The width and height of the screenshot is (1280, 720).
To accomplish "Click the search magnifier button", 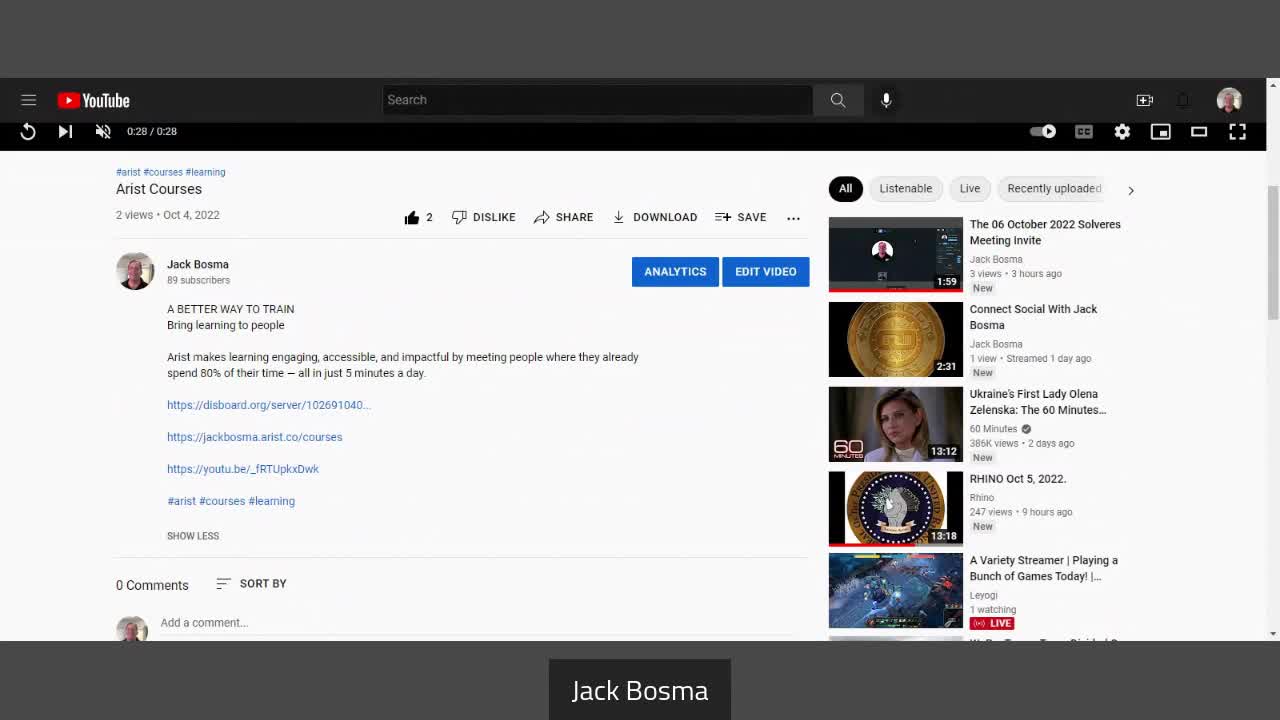I will pyautogui.click(x=838, y=100).
